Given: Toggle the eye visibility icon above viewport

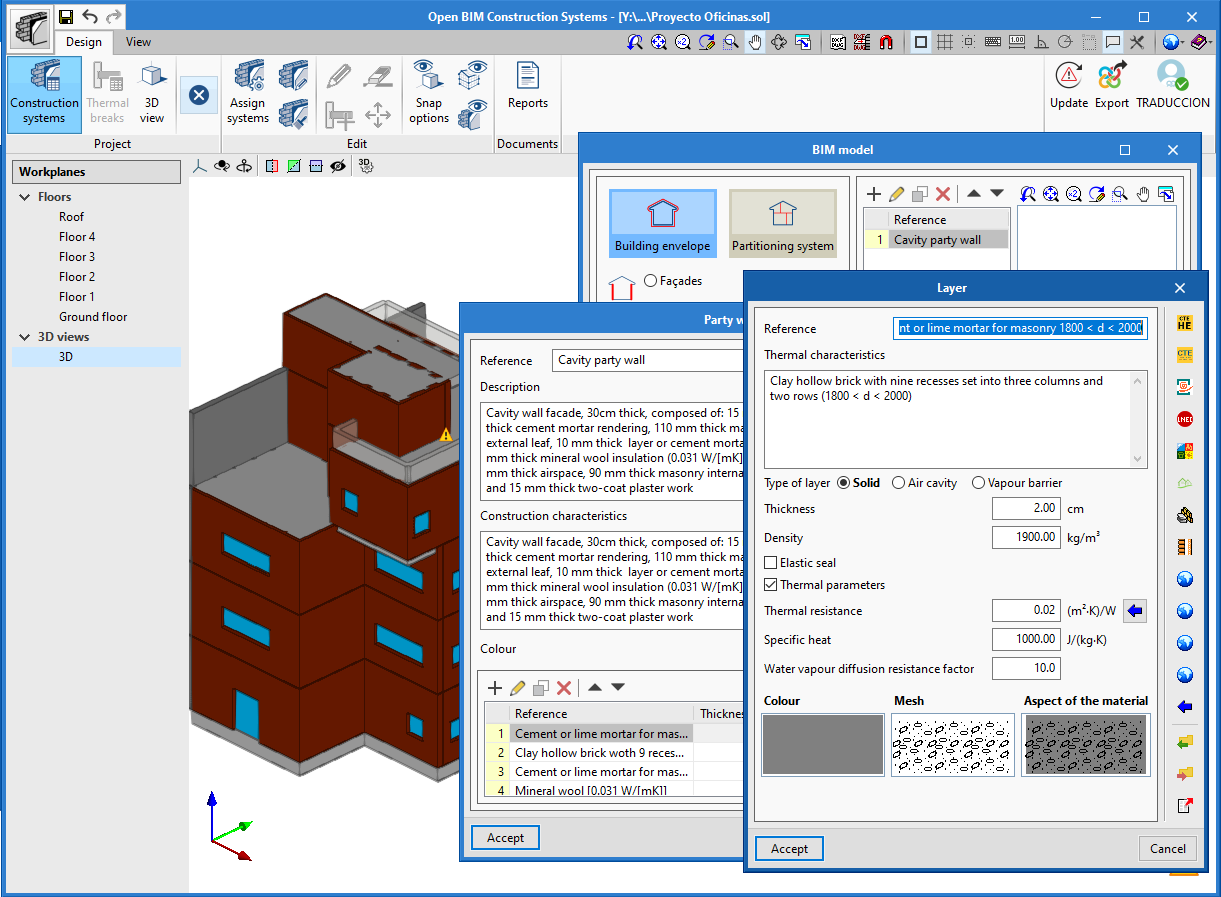Looking at the screenshot, I should (x=338, y=166).
